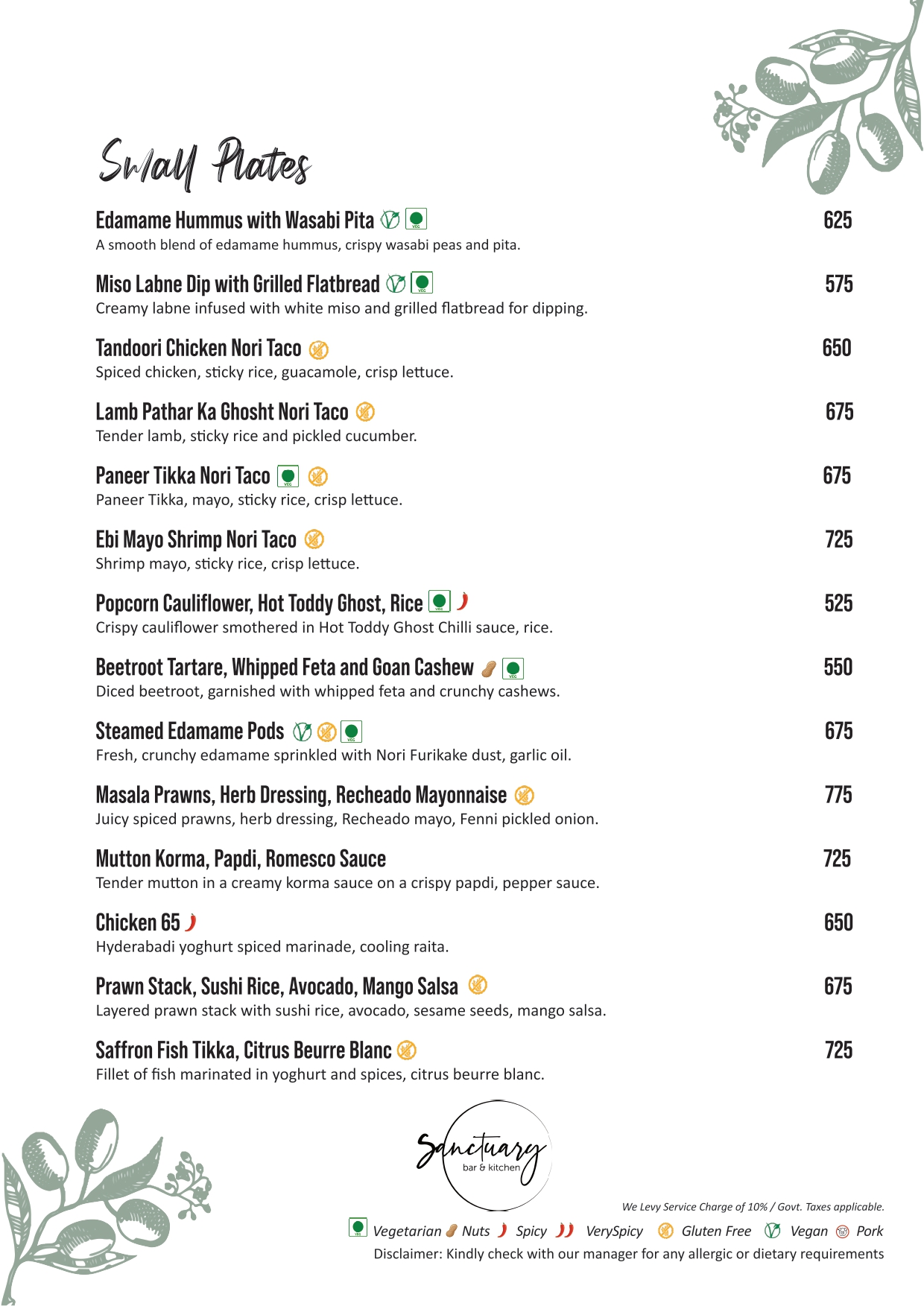Click vegetarian icon next to Paneer Tikka Nori Taco
Screen dimensions: 924x1306
(288, 476)
